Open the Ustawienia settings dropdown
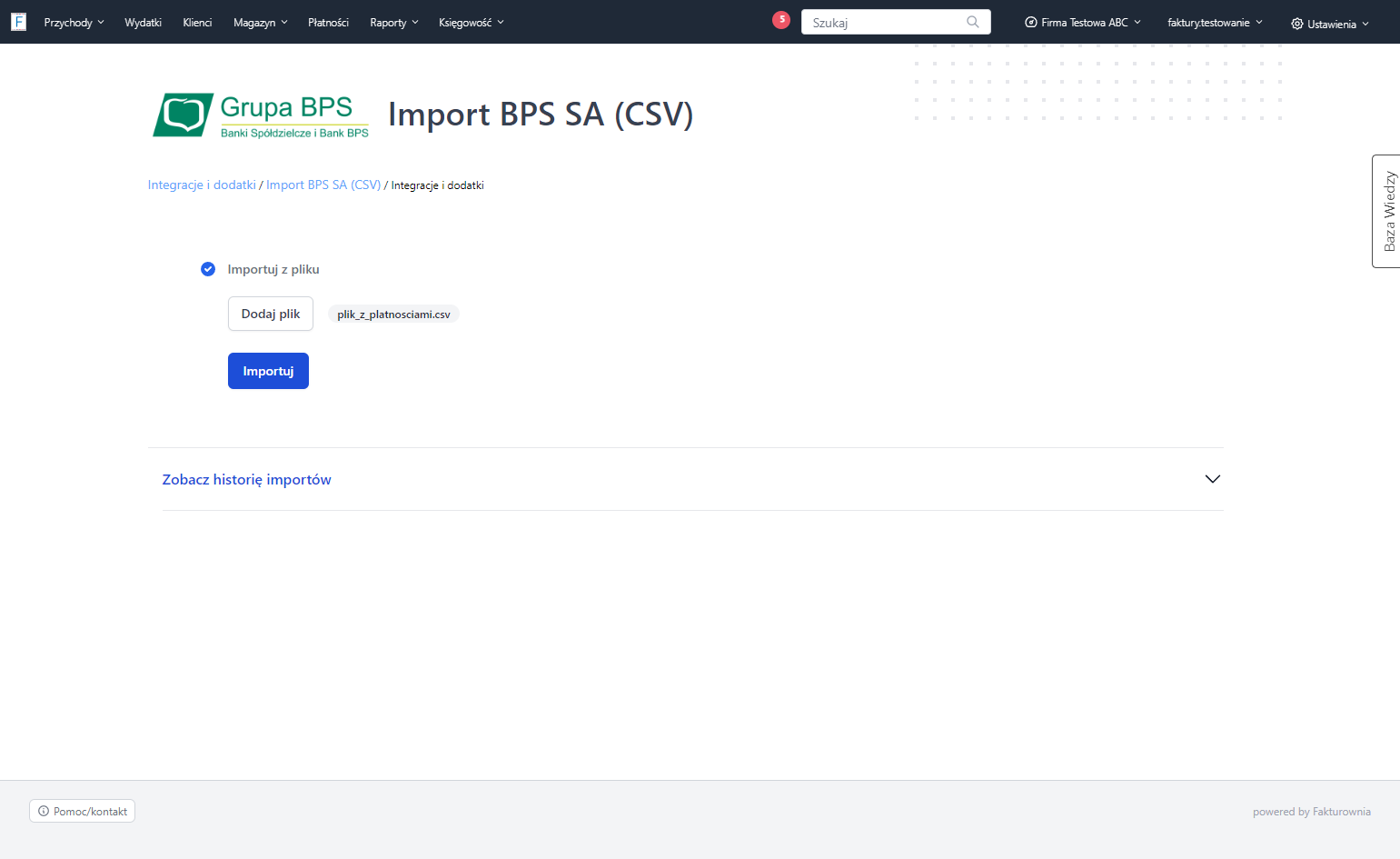 point(1330,24)
